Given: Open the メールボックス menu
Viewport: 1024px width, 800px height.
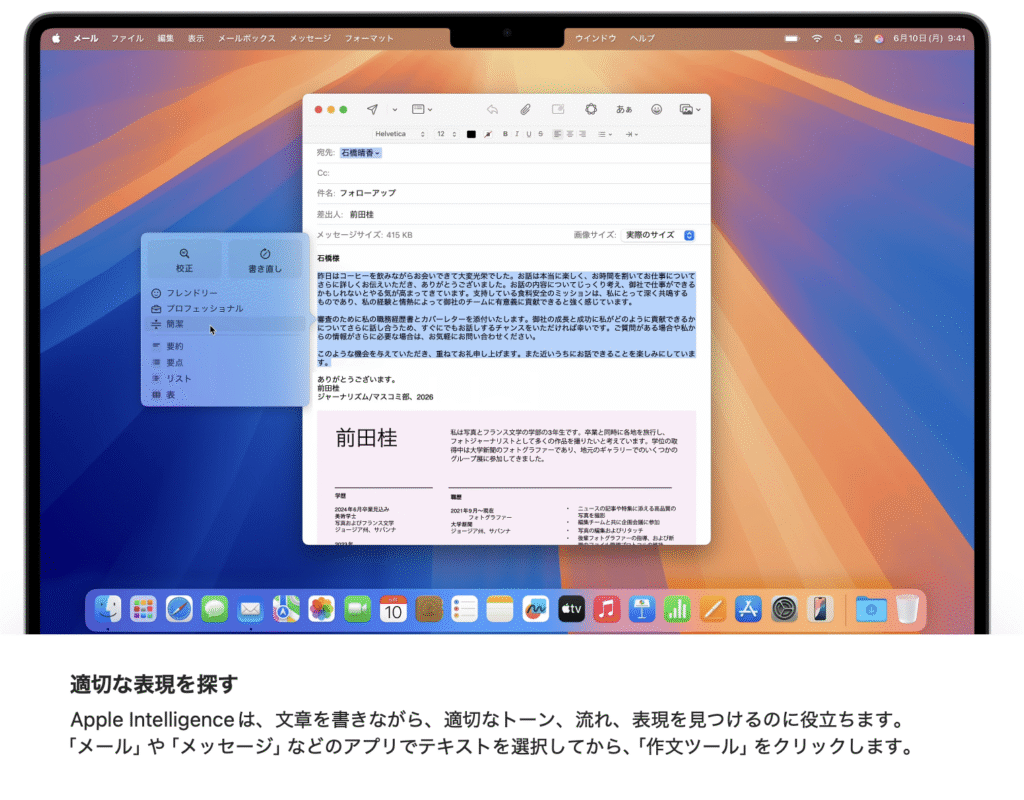Looking at the screenshot, I should (x=247, y=39).
